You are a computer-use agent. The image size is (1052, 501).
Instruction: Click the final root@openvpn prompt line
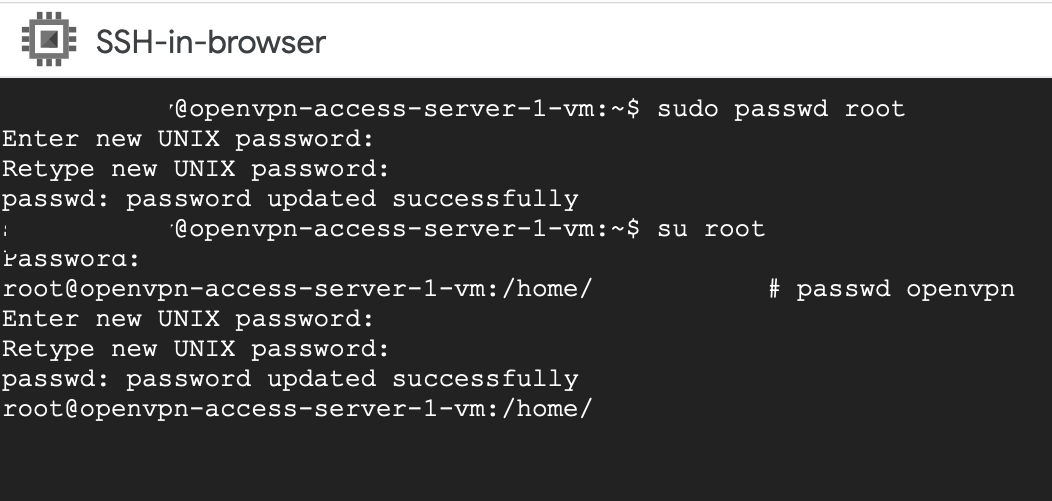[x=297, y=408]
